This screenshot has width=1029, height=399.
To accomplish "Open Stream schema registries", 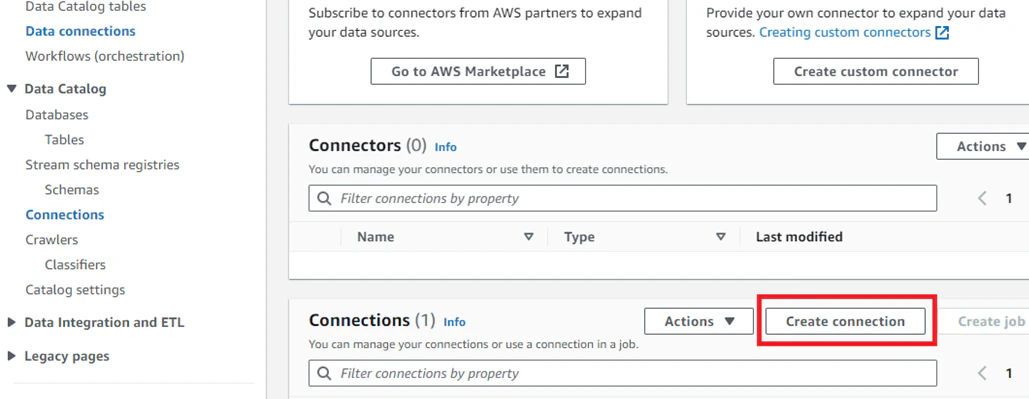I will pyautogui.click(x=102, y=165).
